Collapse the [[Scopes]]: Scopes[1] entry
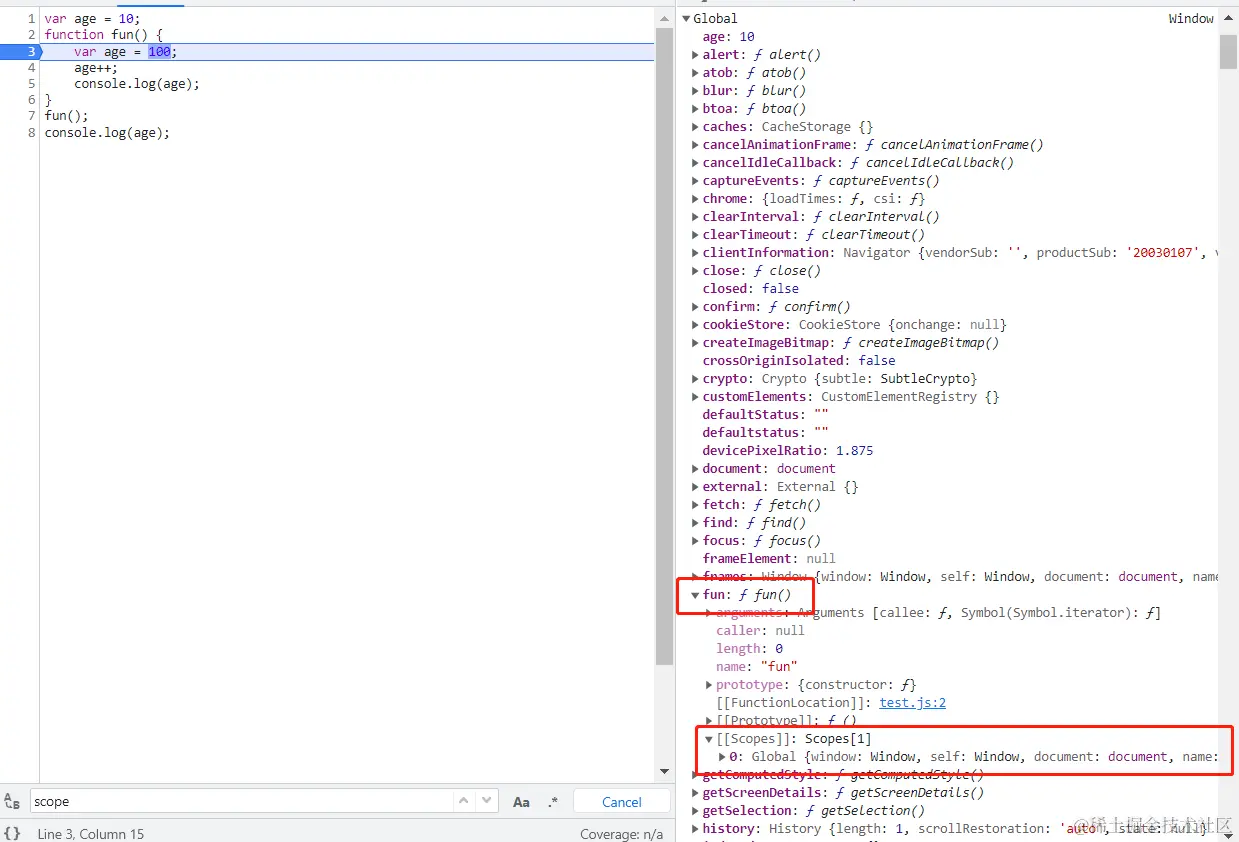 pos(709,739)
